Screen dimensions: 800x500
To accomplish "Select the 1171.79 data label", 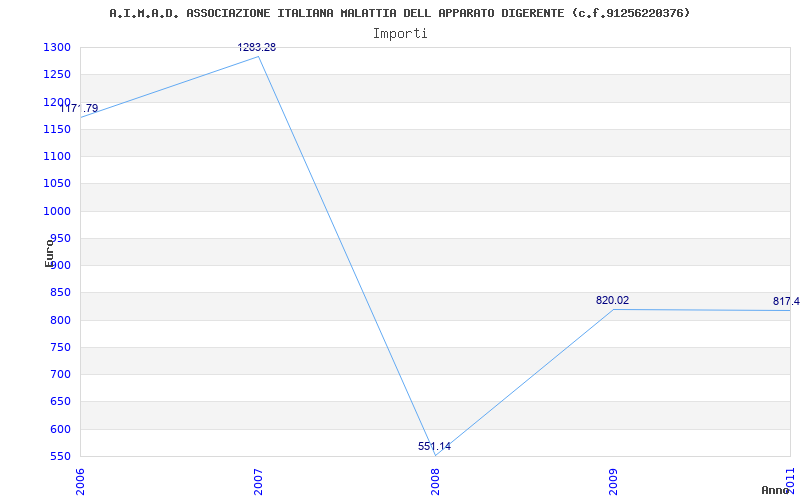I will pos(79,109).
